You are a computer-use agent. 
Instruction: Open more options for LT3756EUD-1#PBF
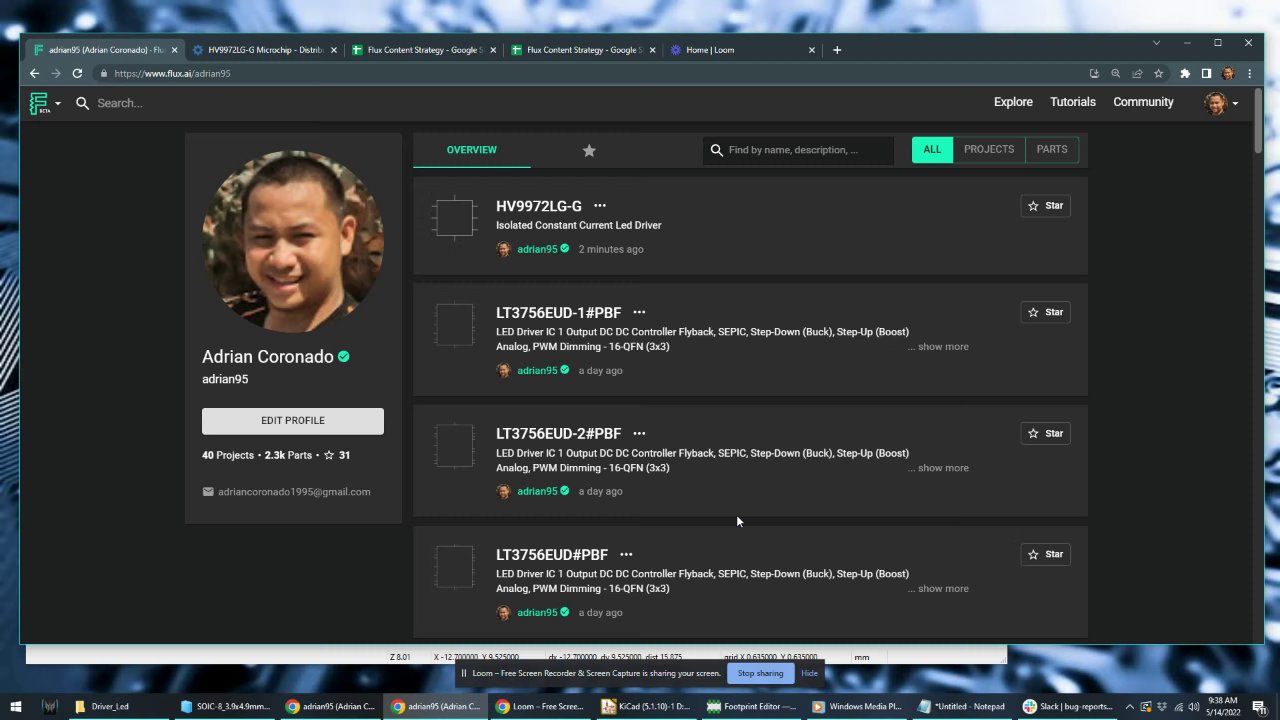point(639,313)
